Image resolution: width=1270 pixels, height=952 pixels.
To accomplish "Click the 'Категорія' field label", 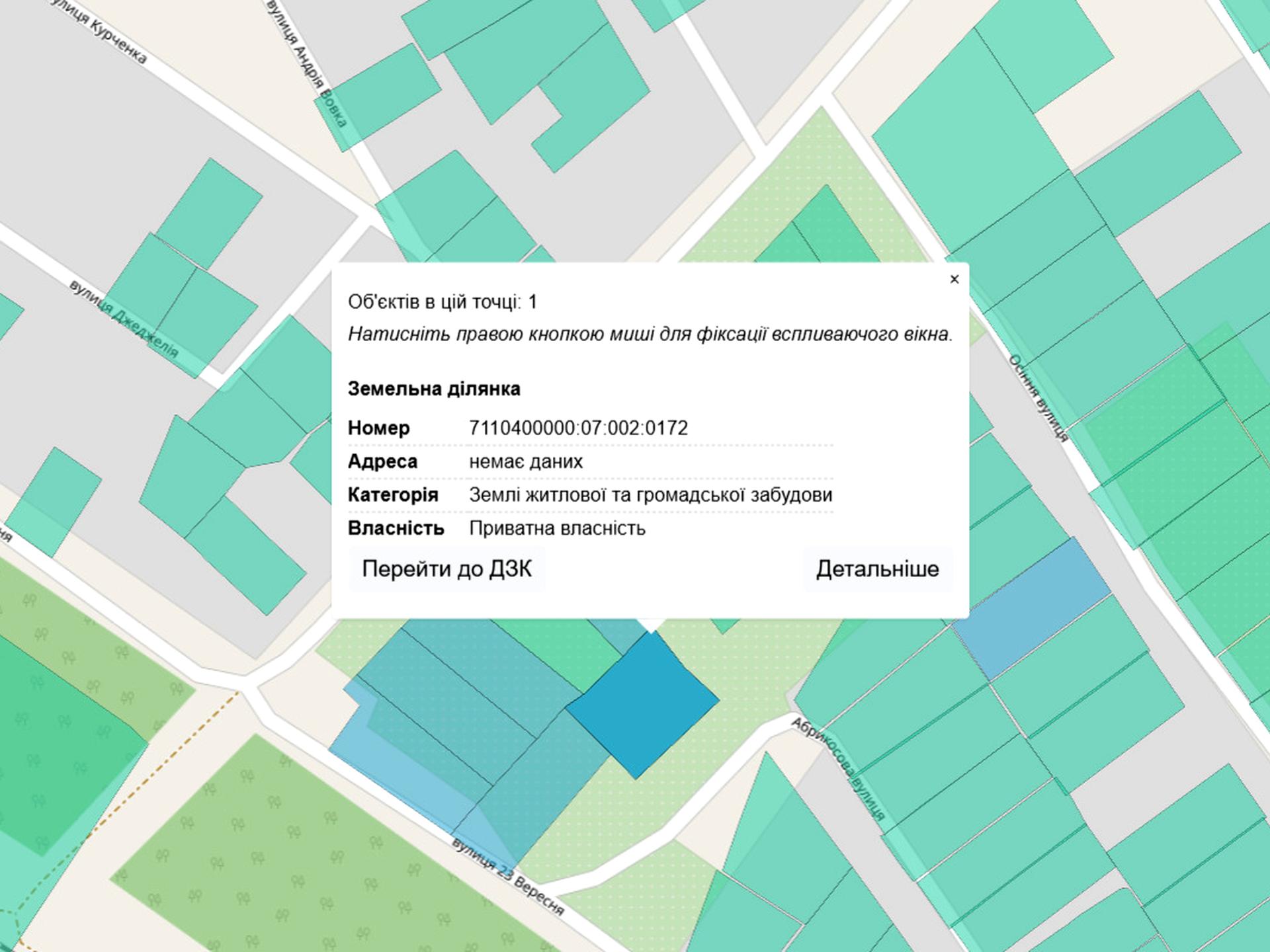I will [393, 495].
